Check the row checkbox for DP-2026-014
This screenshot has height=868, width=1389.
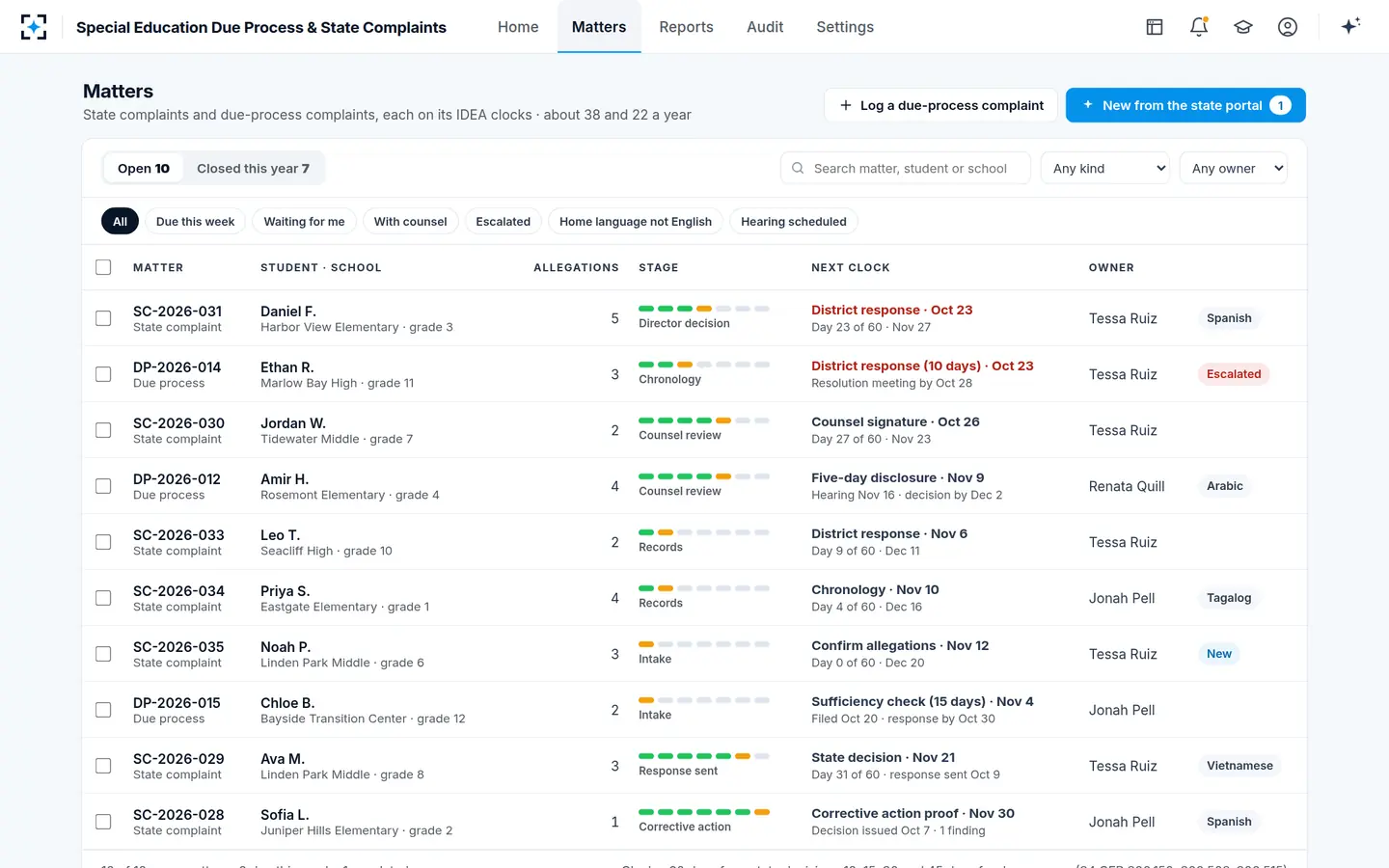click(103, 374)
